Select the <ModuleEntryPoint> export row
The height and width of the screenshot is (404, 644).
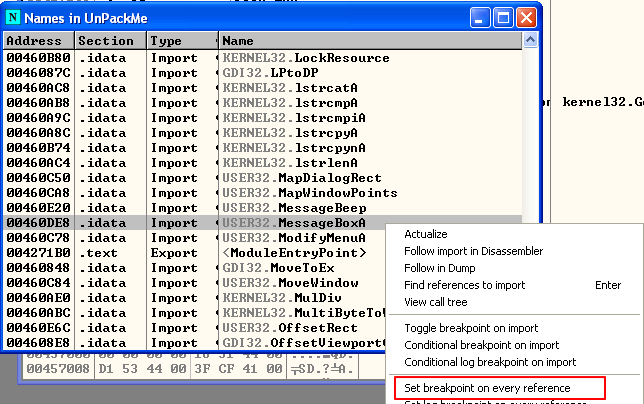(195, 252)
